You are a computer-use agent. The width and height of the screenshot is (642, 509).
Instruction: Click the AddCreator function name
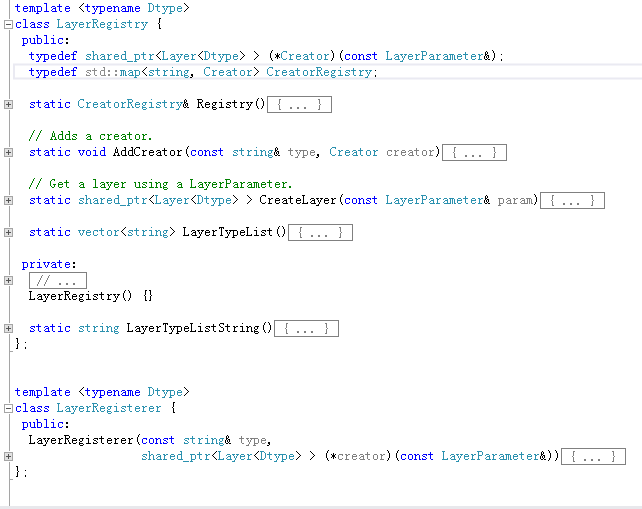pyautogui.click(x=147, y=152)
